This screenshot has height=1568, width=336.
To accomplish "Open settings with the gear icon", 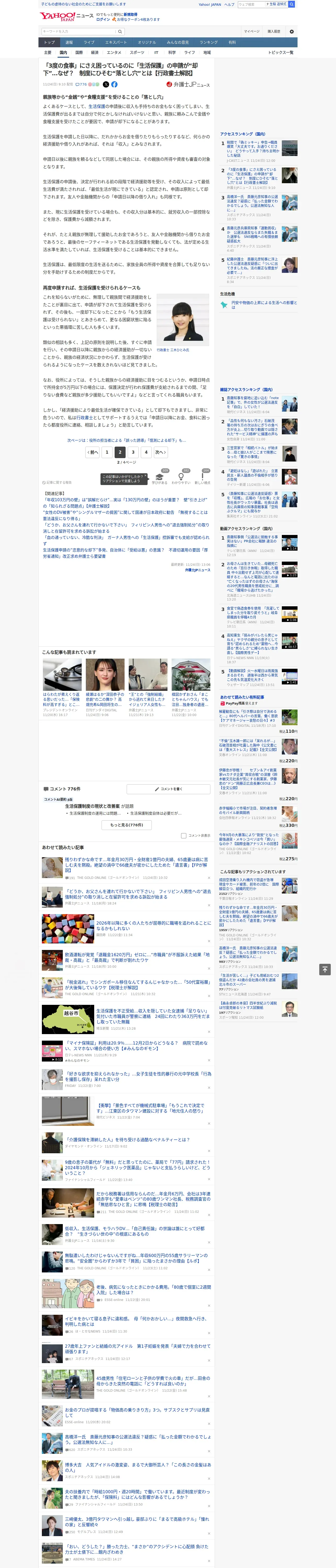I will coord(291,32).
